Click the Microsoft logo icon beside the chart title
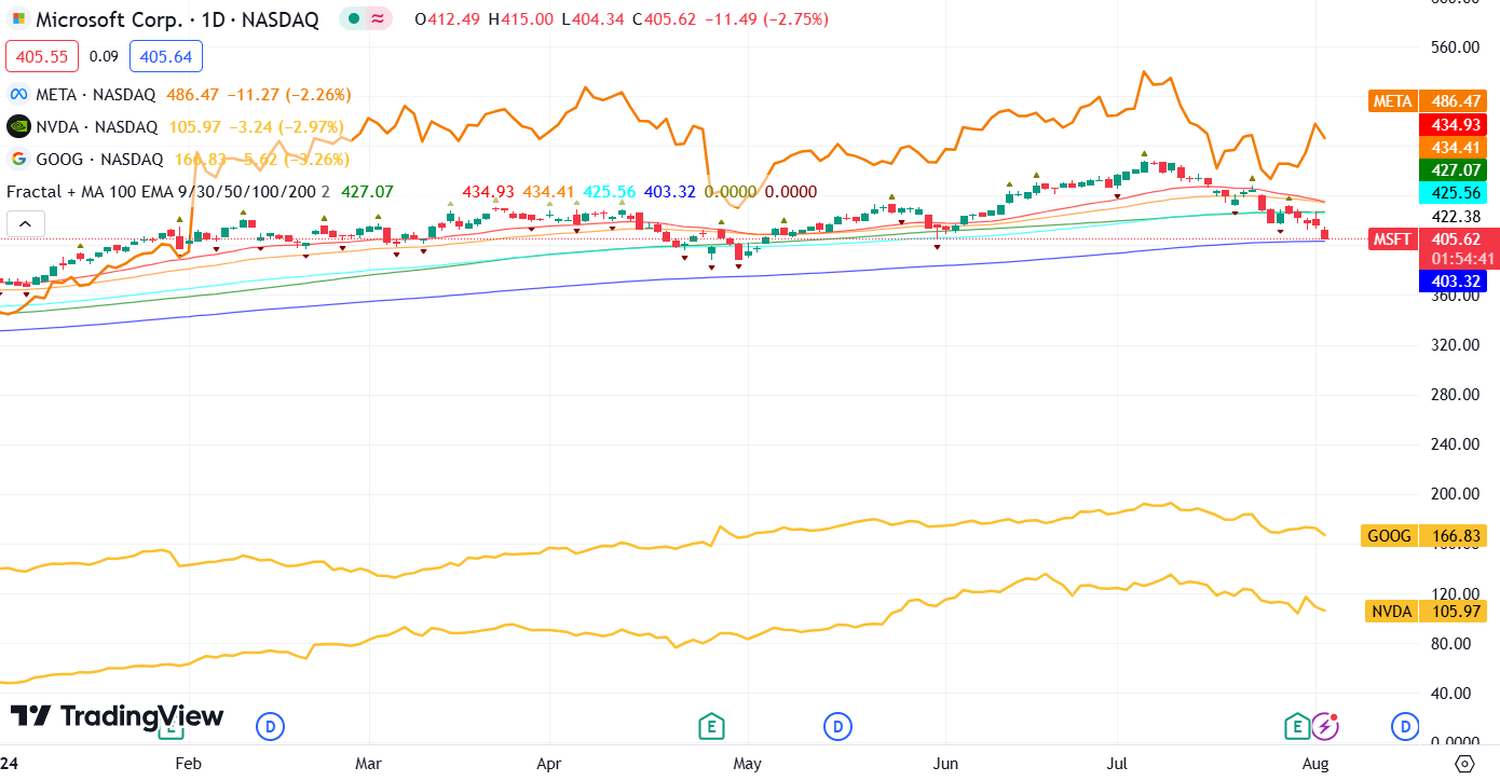 19,19
